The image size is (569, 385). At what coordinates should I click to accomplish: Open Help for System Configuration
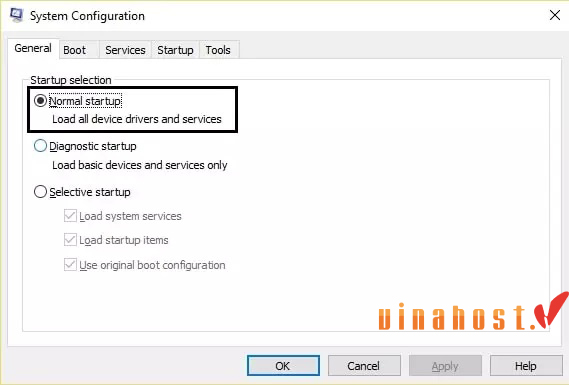tap(526, 365)
